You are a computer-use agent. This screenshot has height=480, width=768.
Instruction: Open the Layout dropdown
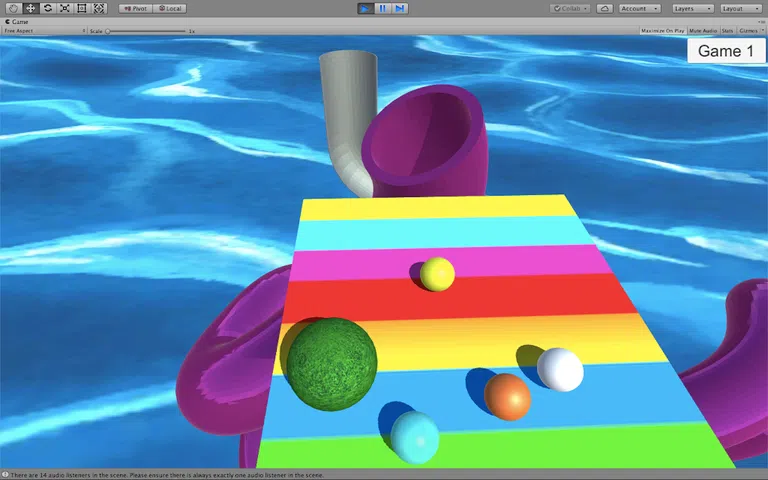(x=741, y=8)
